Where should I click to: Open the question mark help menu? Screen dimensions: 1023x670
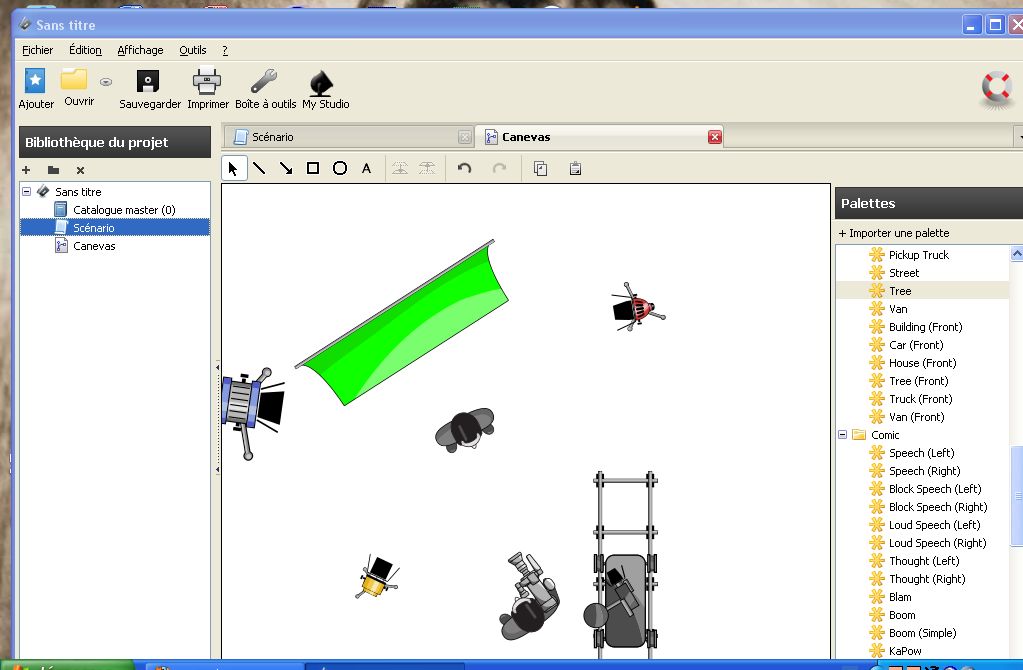click(225, 50)
